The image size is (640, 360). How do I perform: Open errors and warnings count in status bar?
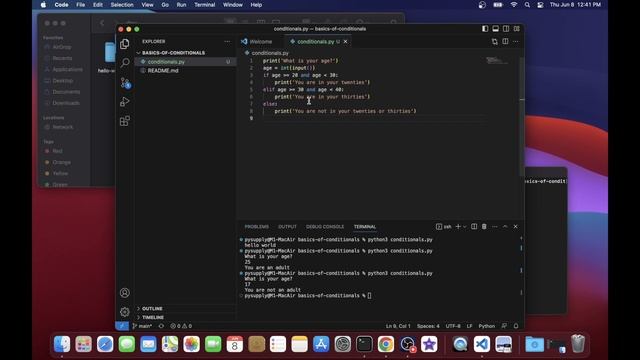tap(181, 326)
